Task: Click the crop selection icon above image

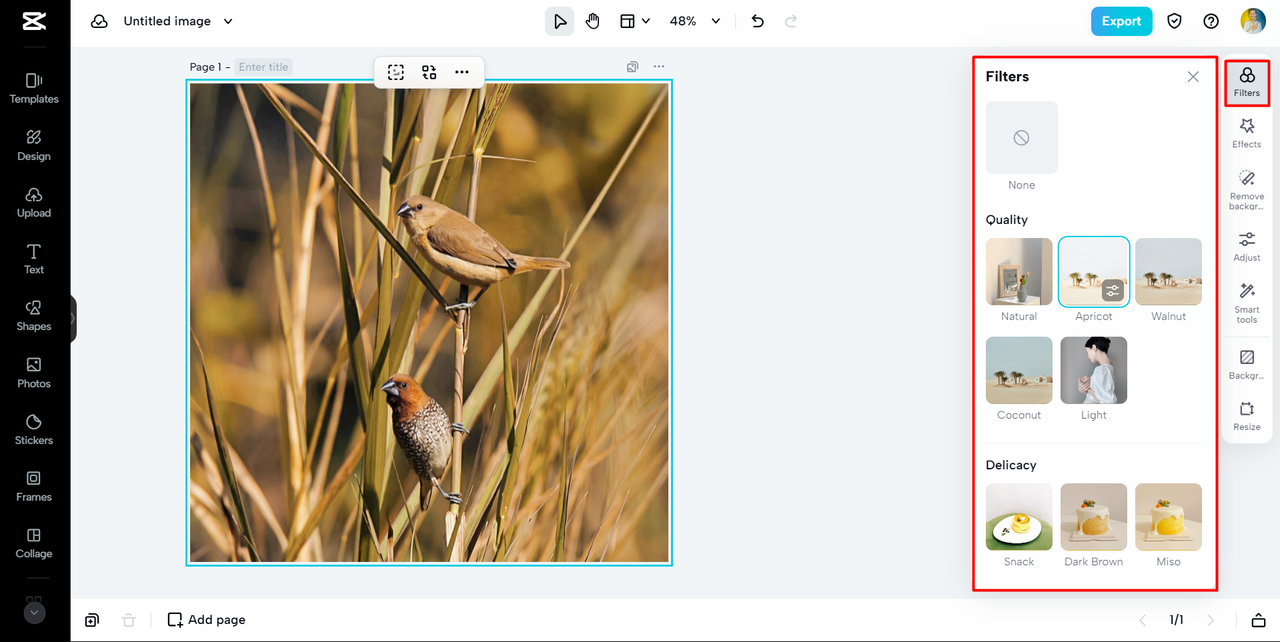Action: click(x=396, y=72)
